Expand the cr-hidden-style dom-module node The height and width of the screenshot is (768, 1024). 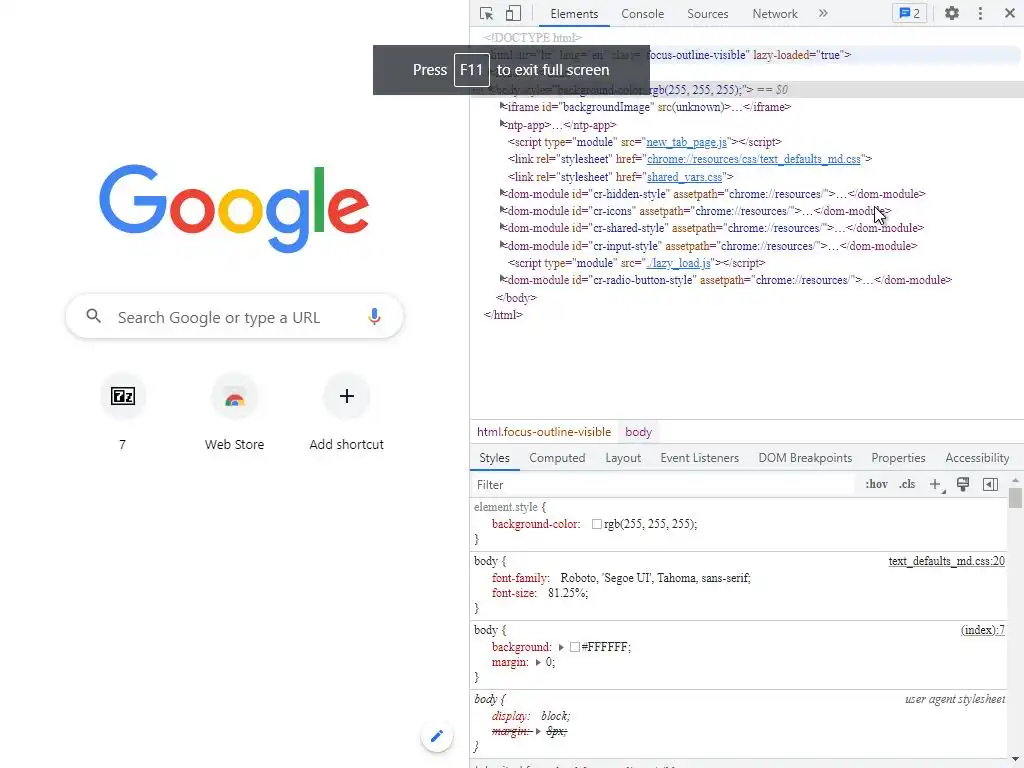503,193
